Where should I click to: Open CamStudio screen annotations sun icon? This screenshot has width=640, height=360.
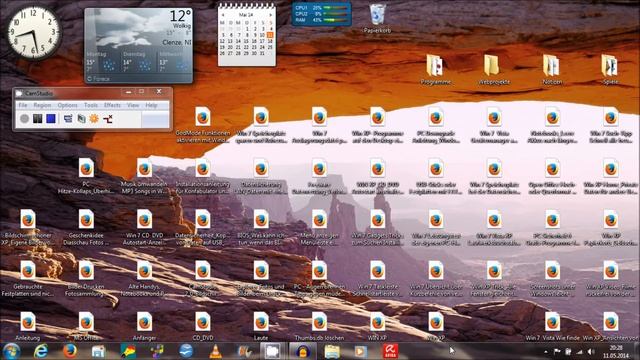point(94,119)
